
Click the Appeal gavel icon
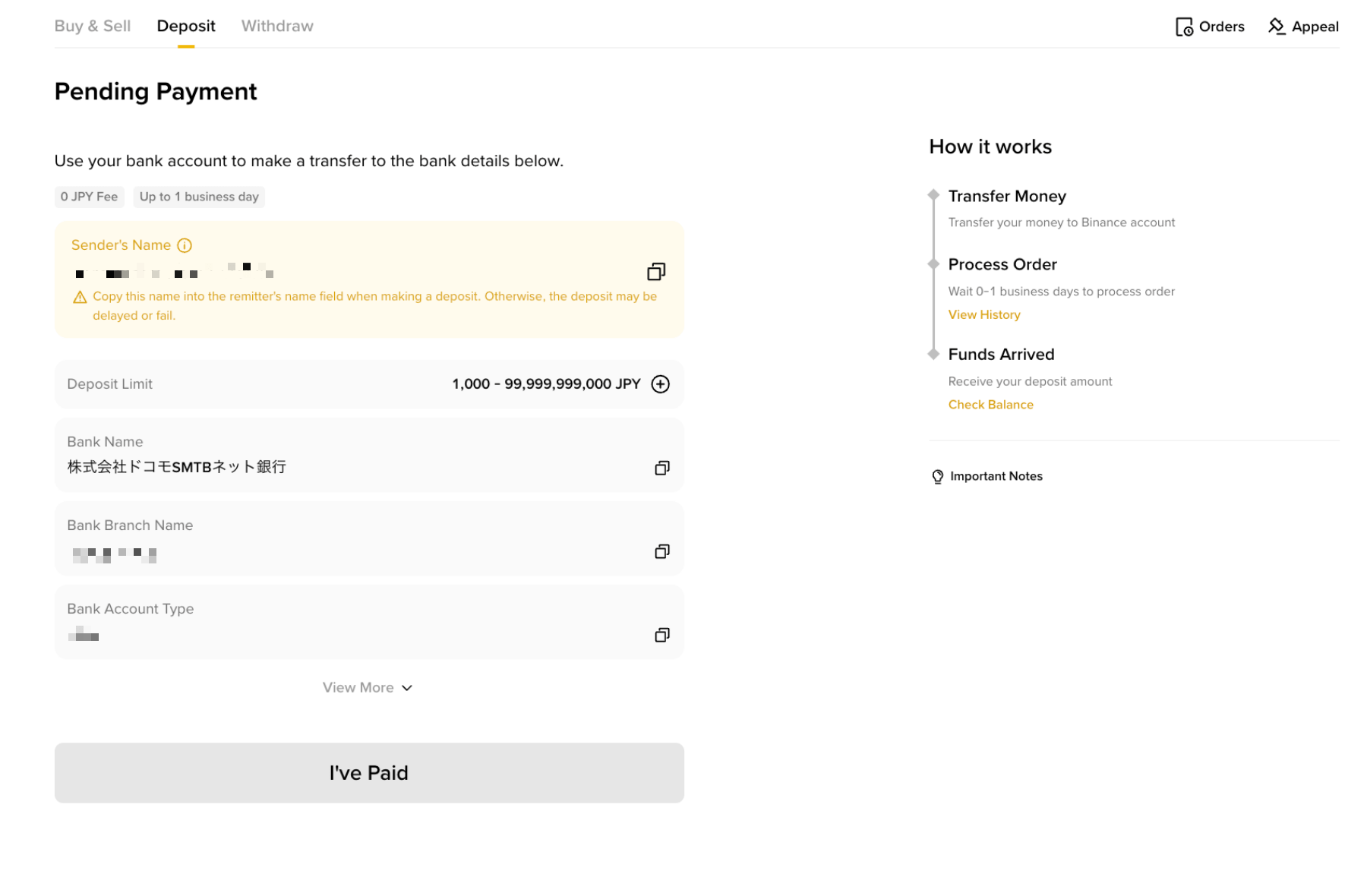tap(1277, 27)
